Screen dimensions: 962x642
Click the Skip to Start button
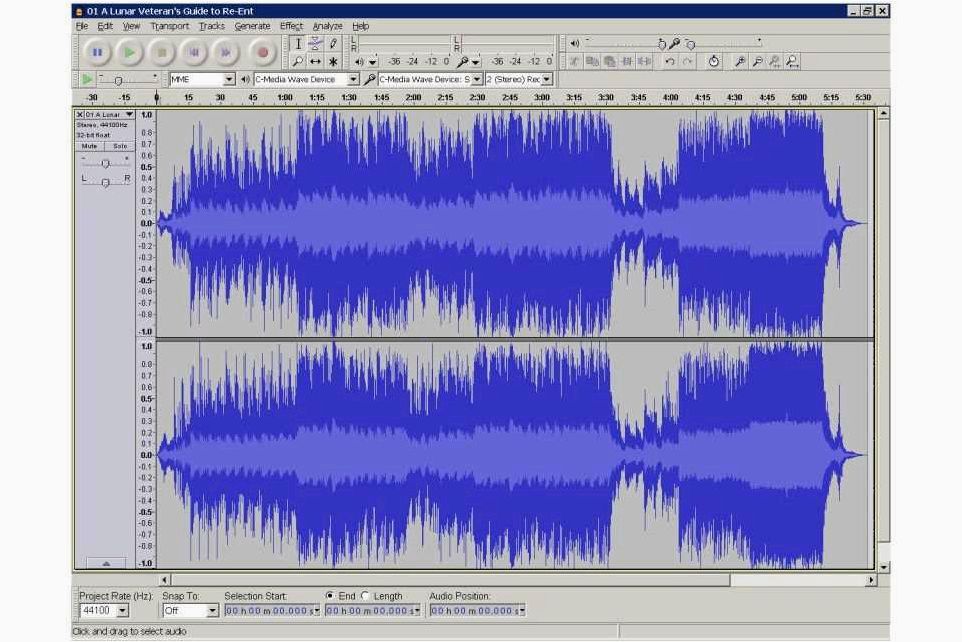point(194,53)
